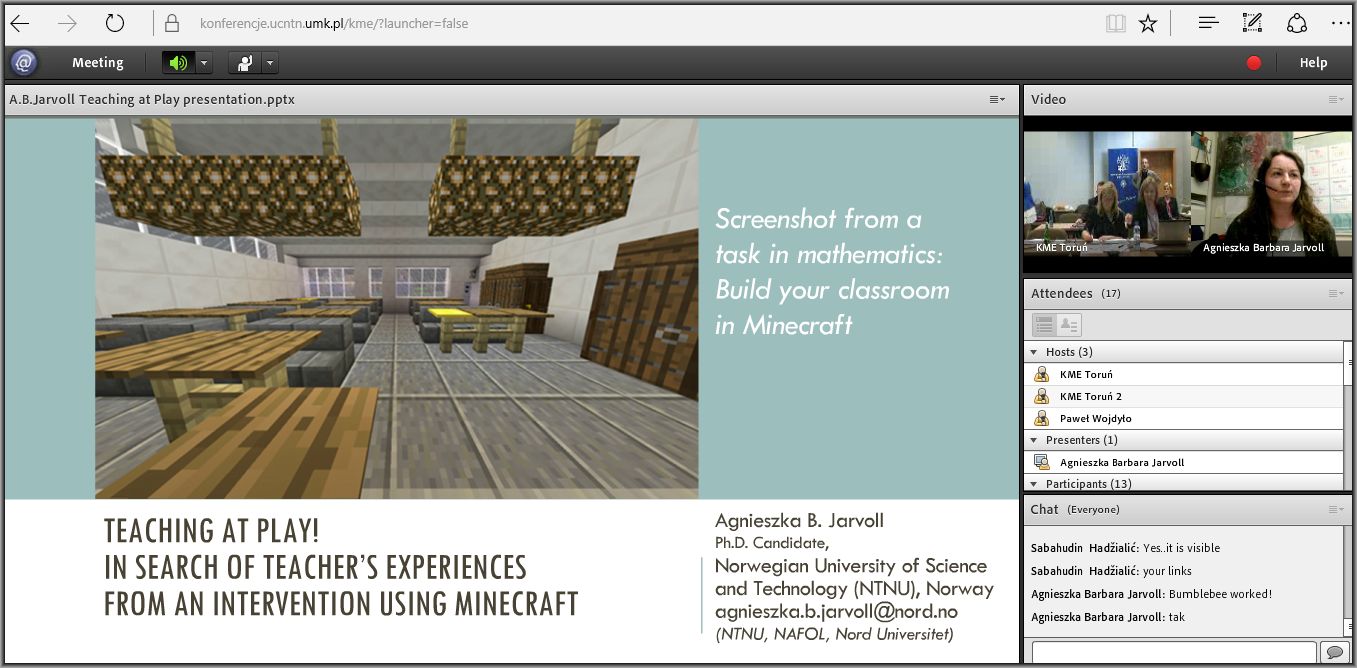Switch to attendee status view icon
Screen dimensions: 1357x668
pyautogui.click(x=1069, y=325)
